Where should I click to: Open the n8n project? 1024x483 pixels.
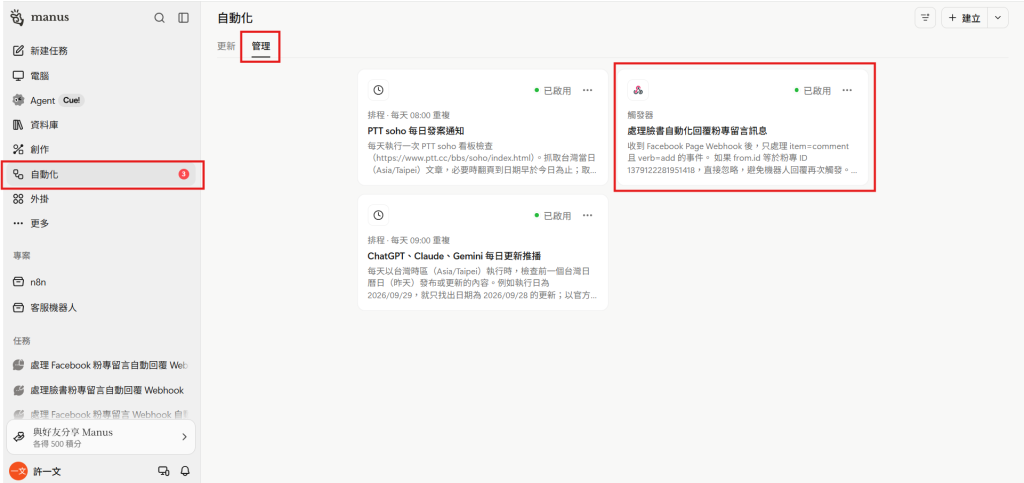click(102, 282)
